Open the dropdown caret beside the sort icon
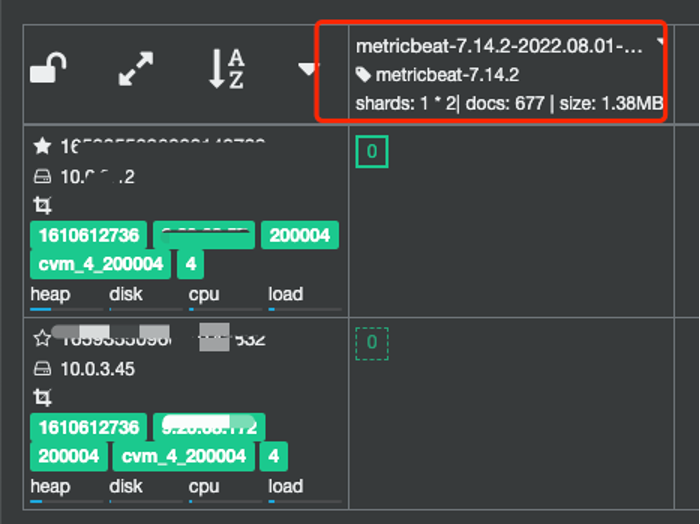Screen dimensions: 700x524 coord(307,69)
